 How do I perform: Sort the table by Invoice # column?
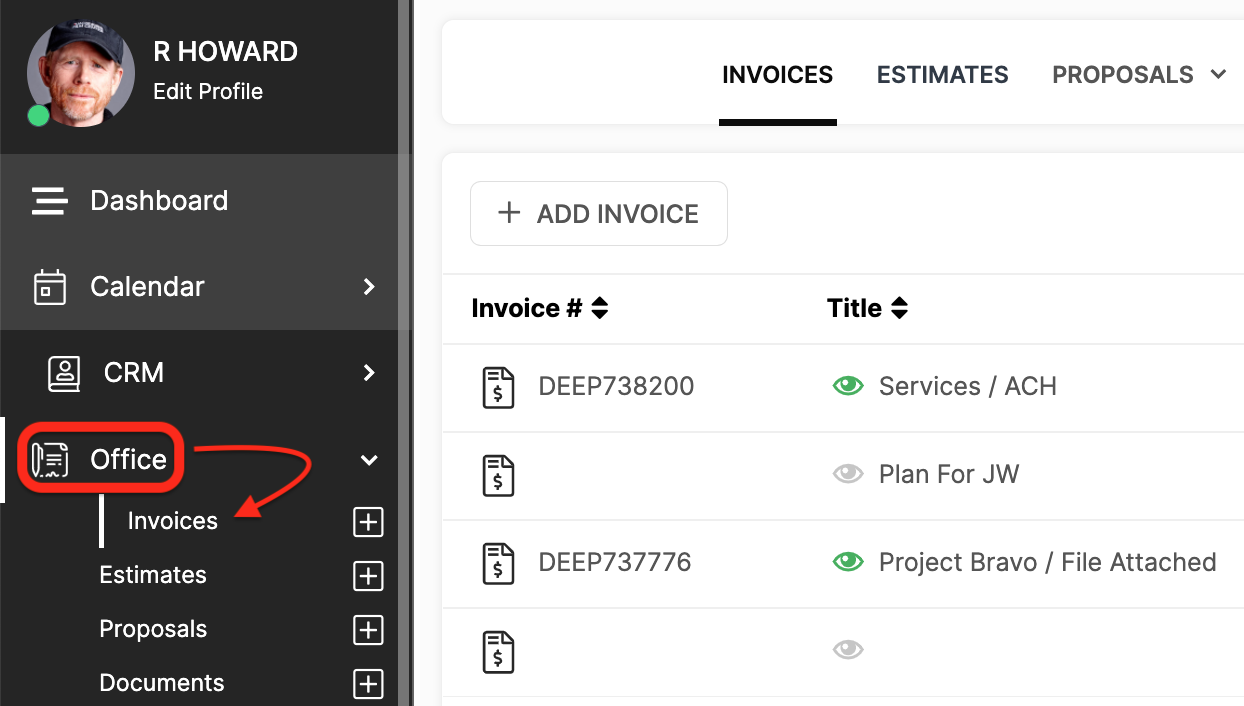click(x=598, y=308)
